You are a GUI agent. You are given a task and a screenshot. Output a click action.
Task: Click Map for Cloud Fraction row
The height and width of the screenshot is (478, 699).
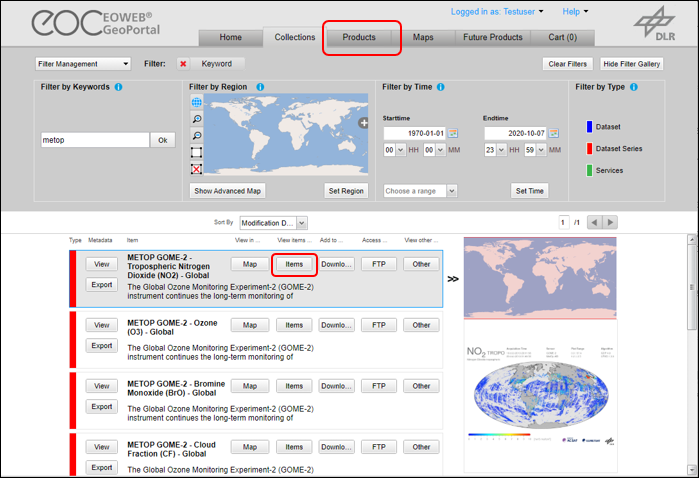[x=250, y=447]
